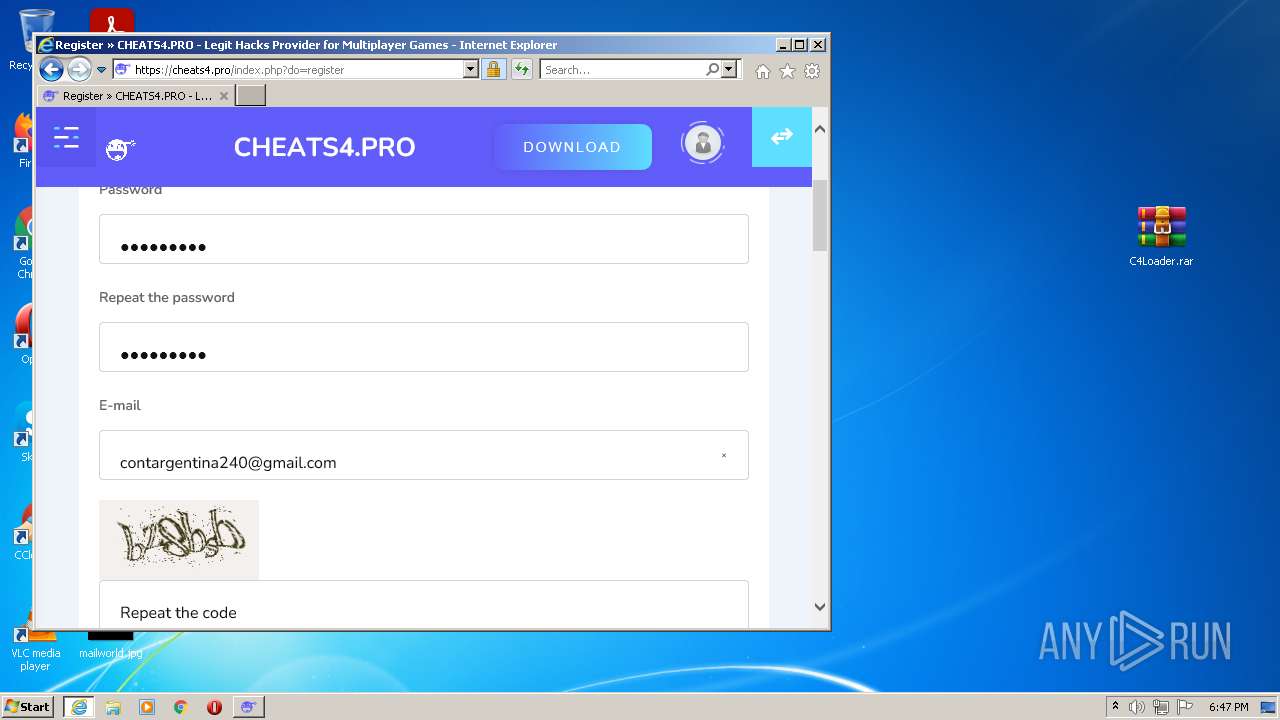Click the CHEATS4.PRO mascot logo icon
This screenshot has height=720, width=1280.
tap(120, 149)
